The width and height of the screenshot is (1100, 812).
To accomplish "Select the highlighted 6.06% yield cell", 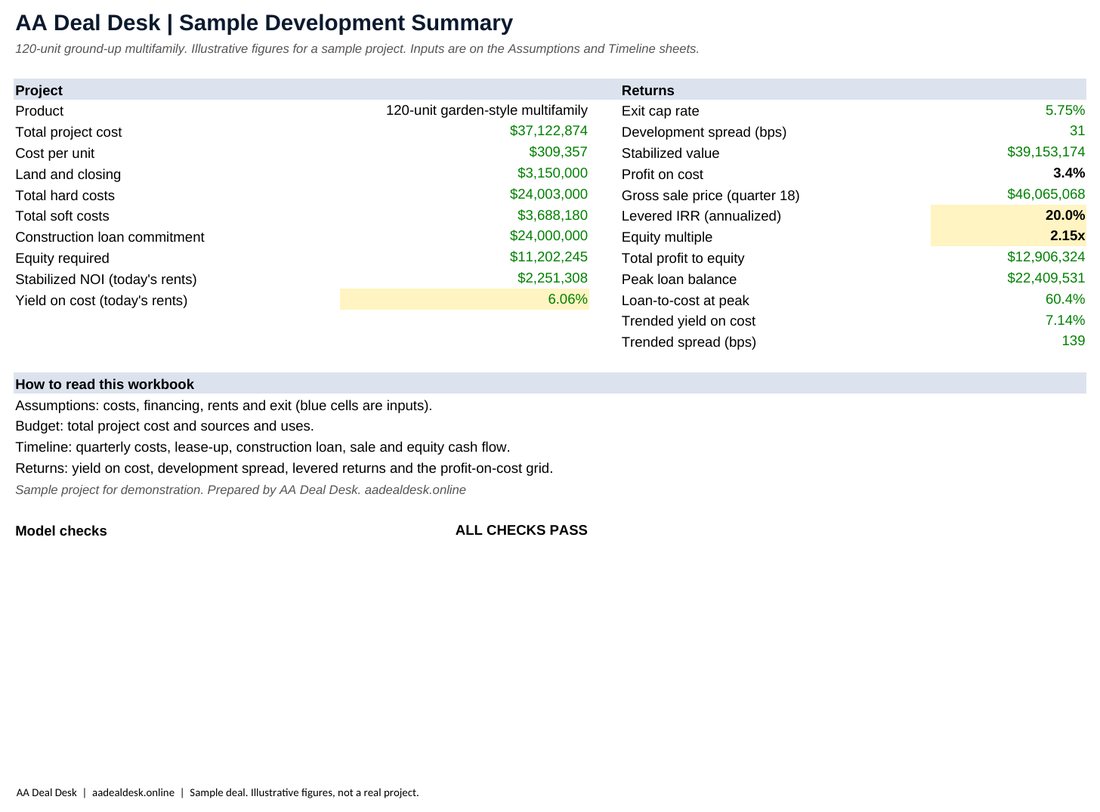I will (x=464, y=299).
